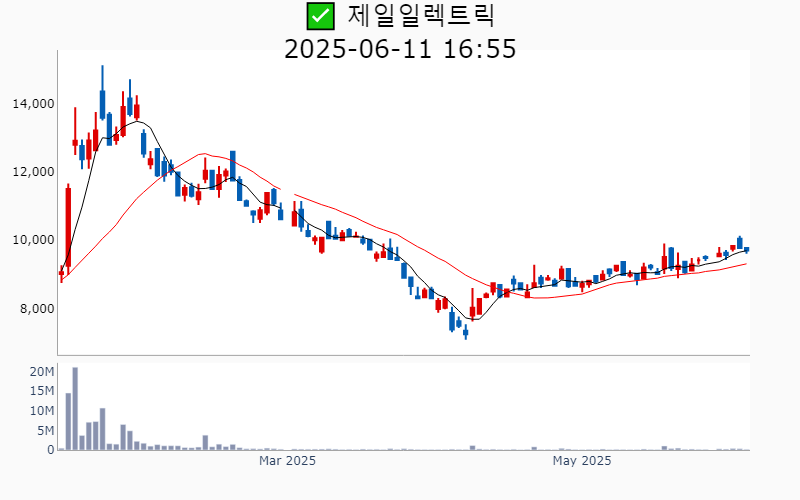
Task: Click the last blue candlestick at chart's right end
Action: click(746, 250)
